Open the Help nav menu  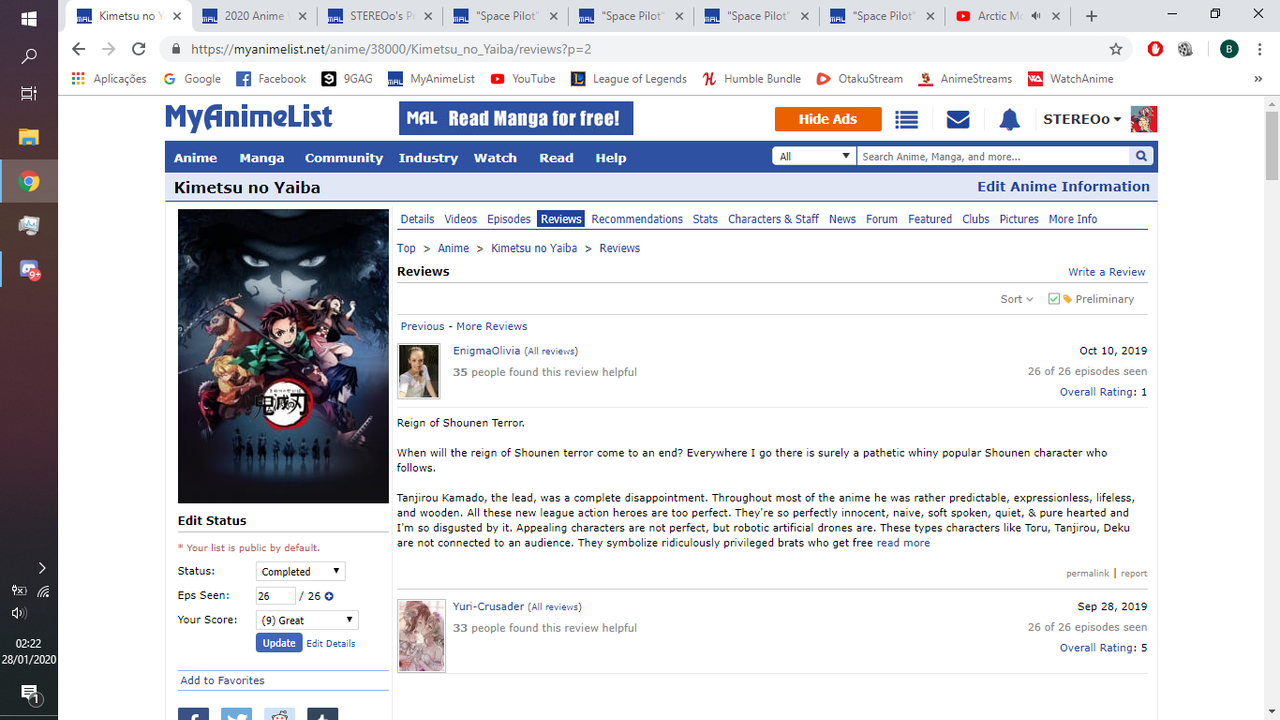pos(611,158)
